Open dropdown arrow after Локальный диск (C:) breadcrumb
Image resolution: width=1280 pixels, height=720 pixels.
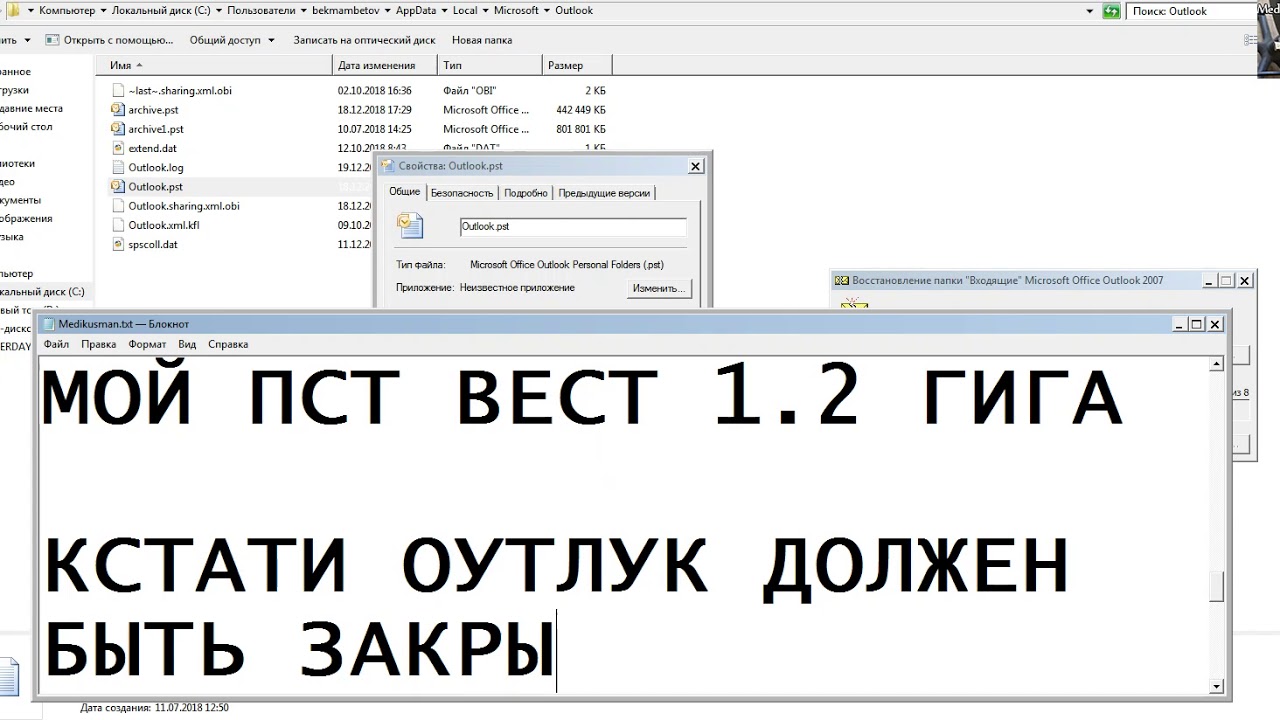pos(218,11)
